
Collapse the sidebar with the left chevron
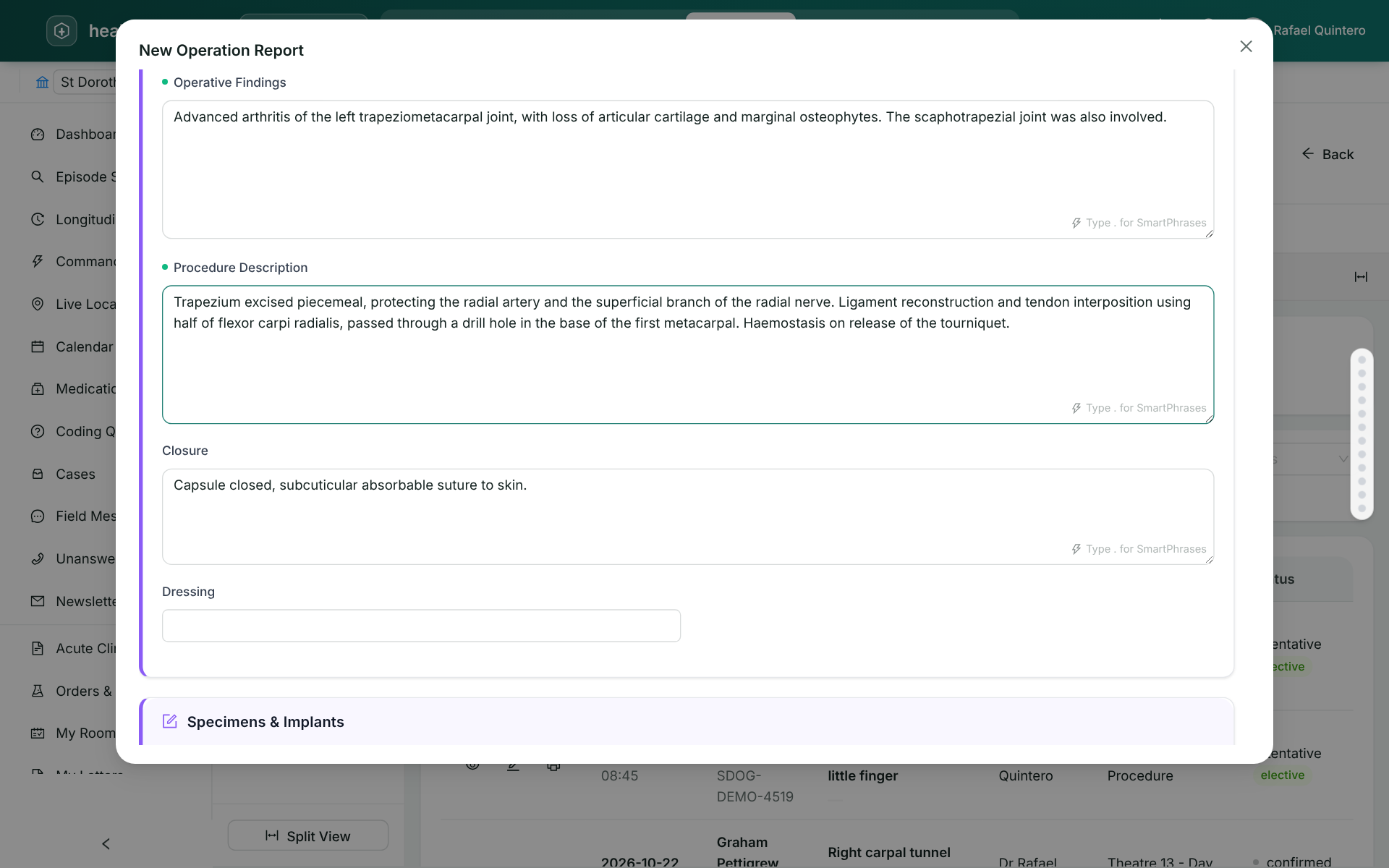click(x=106, y=843)
